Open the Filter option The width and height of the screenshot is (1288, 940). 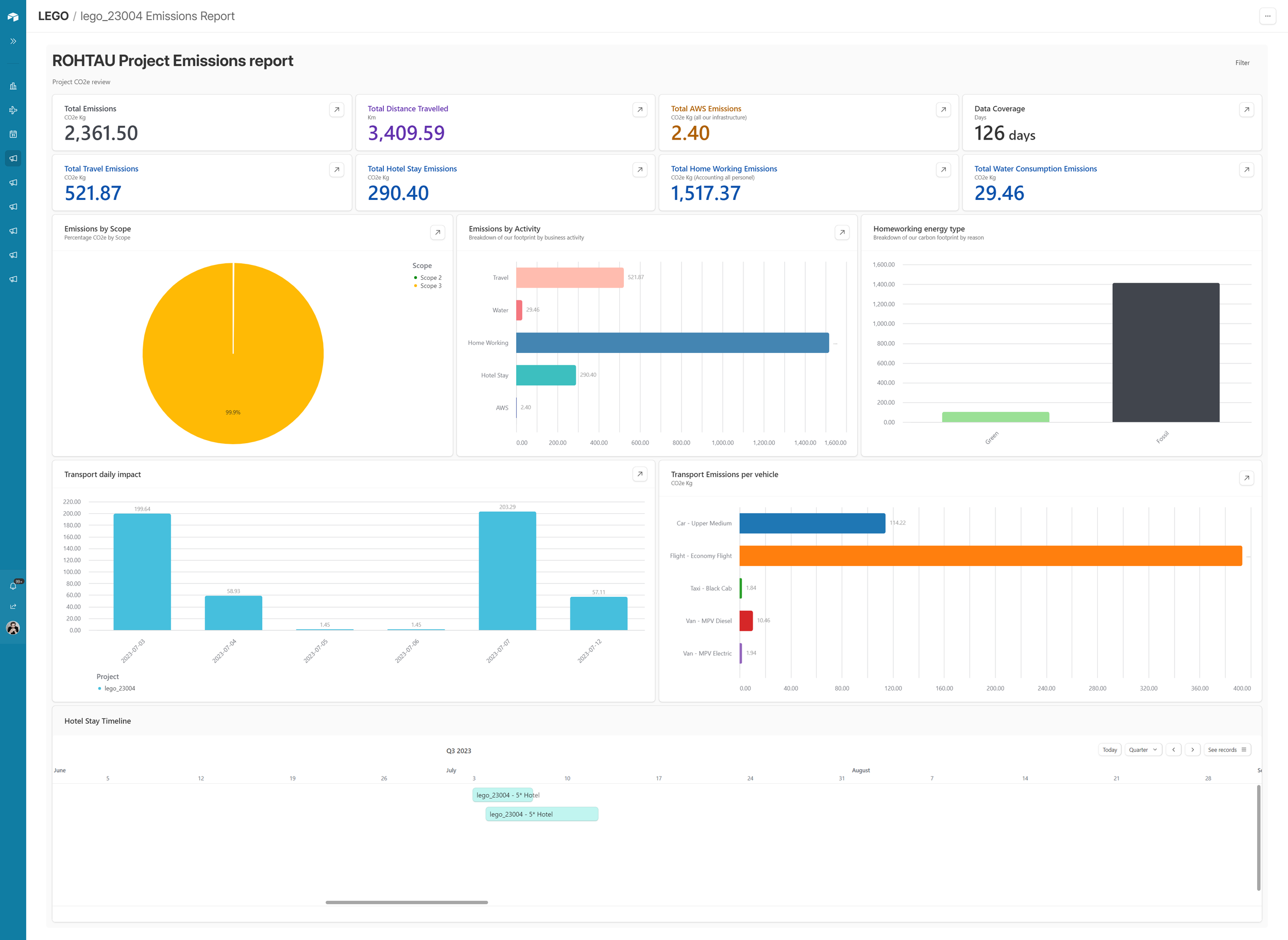pos(1242,63)
